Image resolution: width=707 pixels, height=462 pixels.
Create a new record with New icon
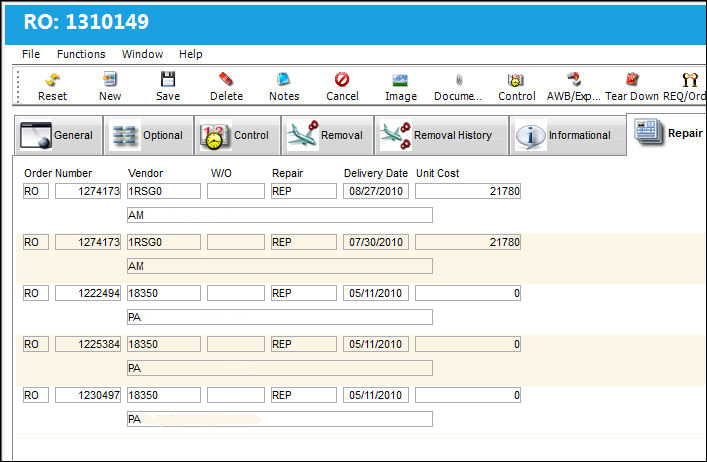(x=110, y=79)
